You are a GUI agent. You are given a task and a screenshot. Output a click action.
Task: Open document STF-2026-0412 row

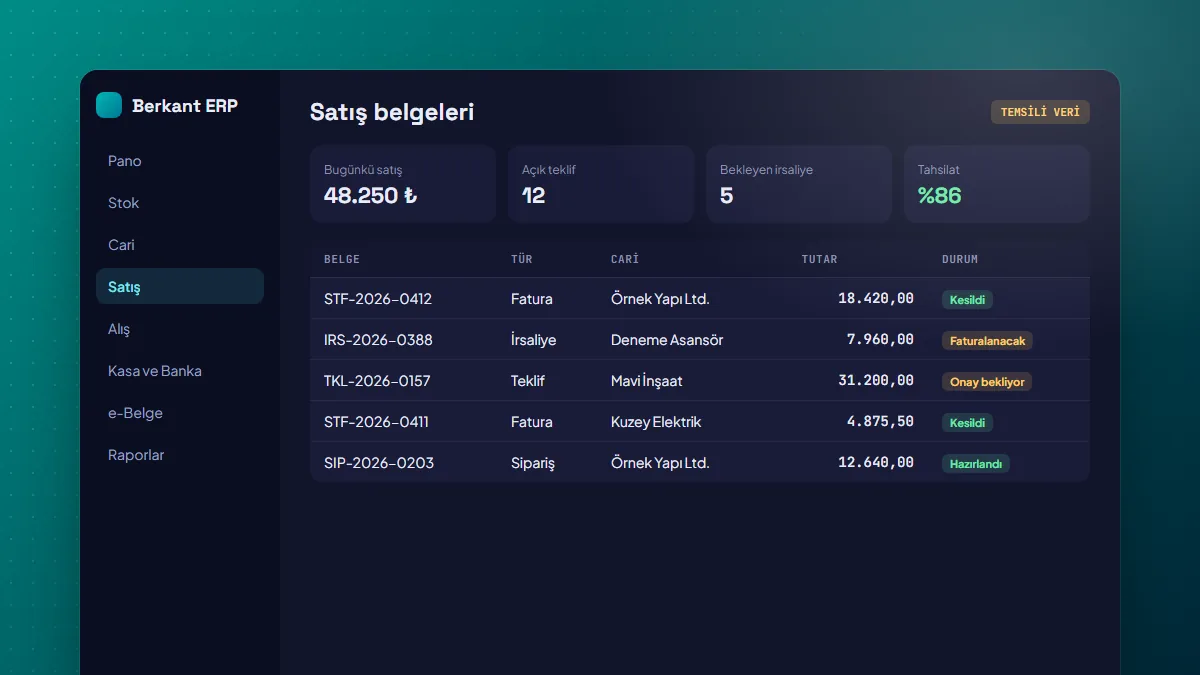700,299
